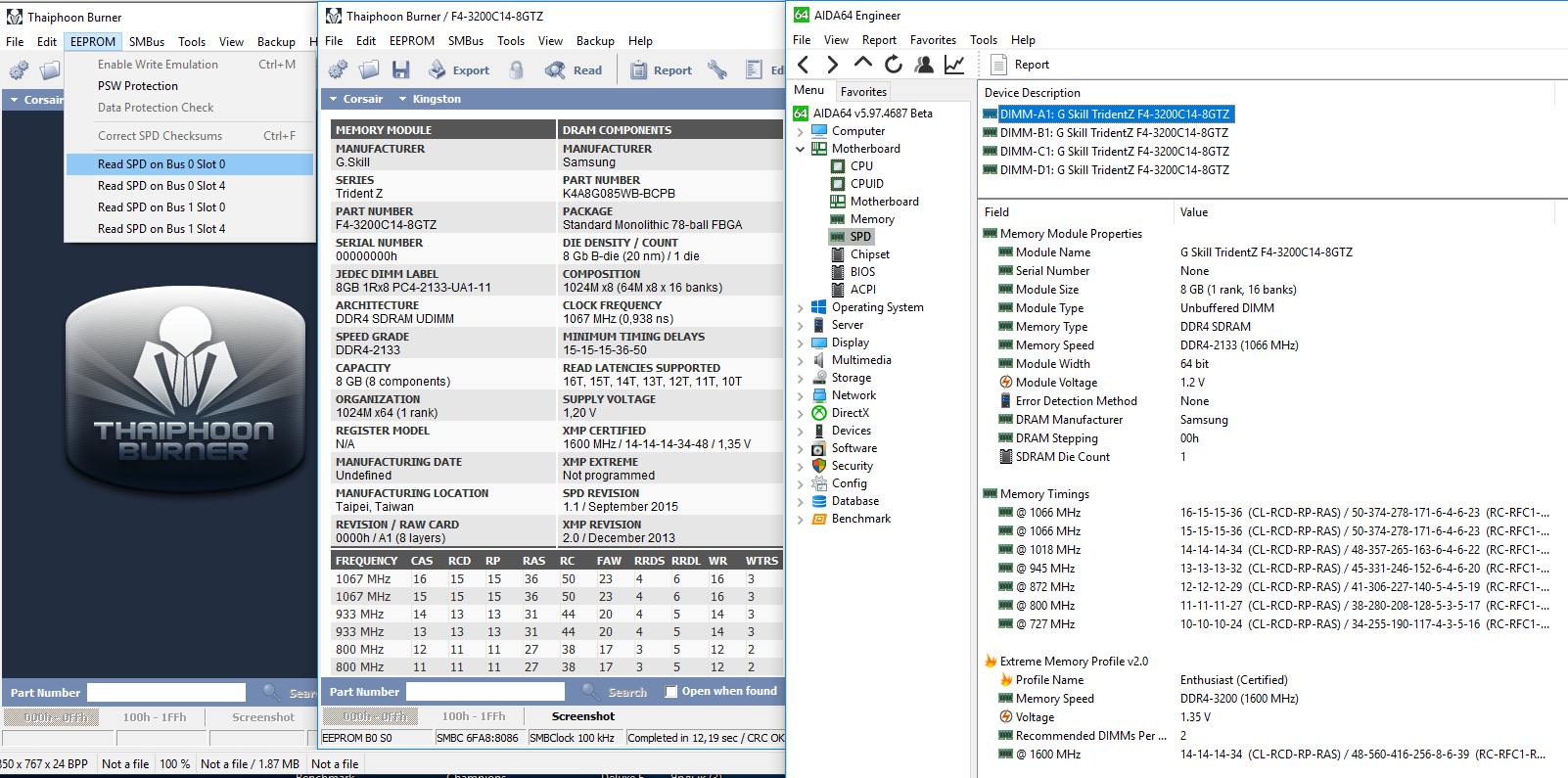
Task: Click the floppy disk save icon in Thaiphoon Burner
Action: click(x=400, y=69)
